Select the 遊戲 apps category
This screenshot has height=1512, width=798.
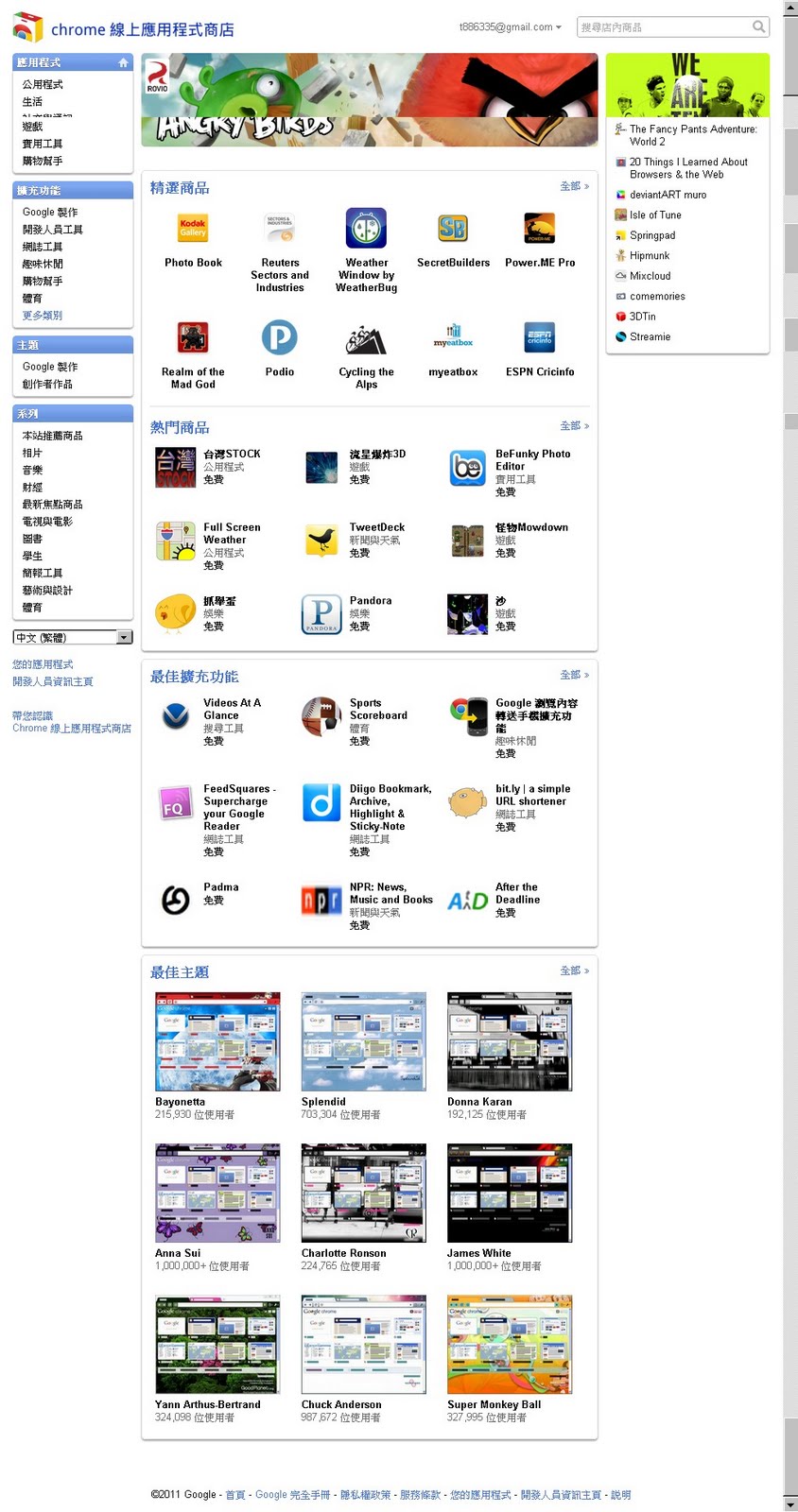click(32, 127)
